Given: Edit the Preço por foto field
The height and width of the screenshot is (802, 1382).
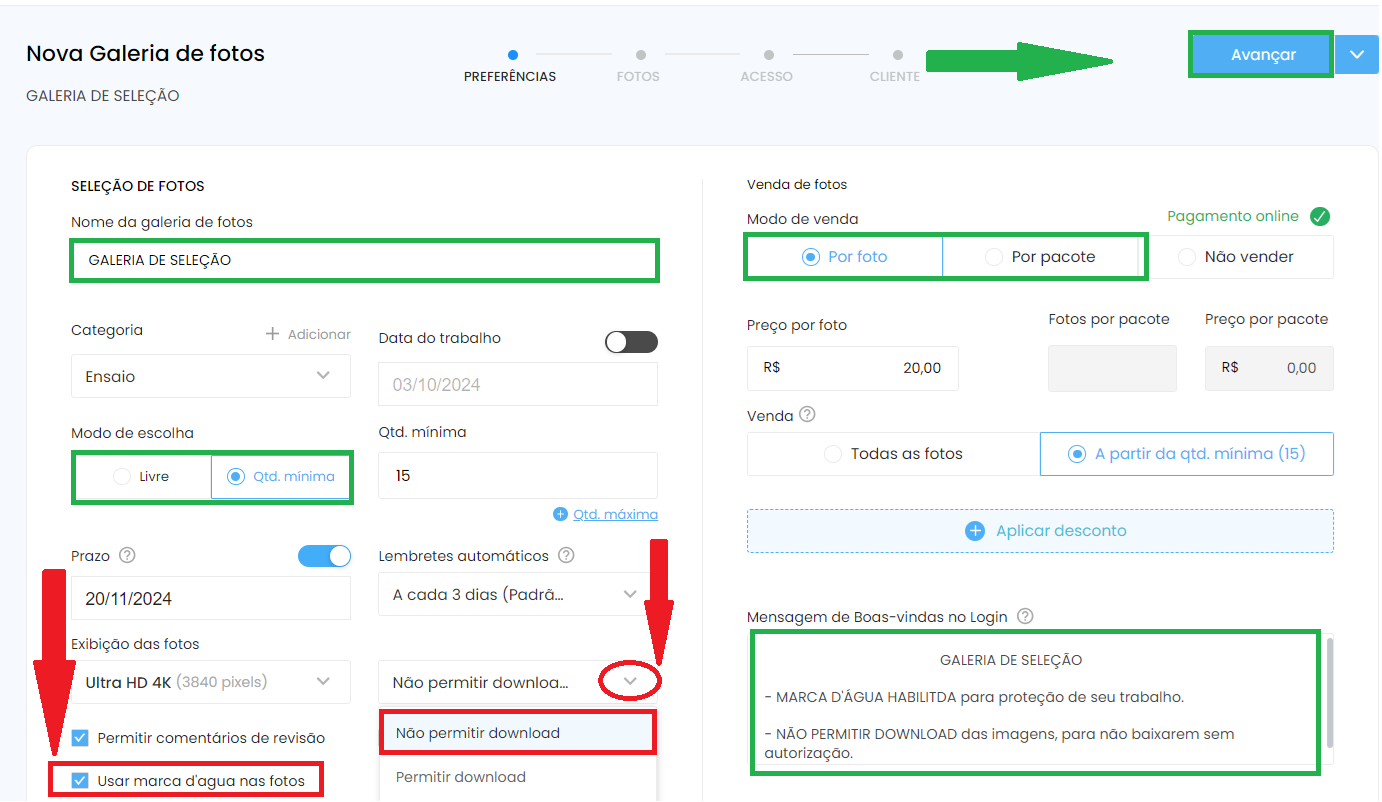Looking at the screenshot, I should [852, 368].
